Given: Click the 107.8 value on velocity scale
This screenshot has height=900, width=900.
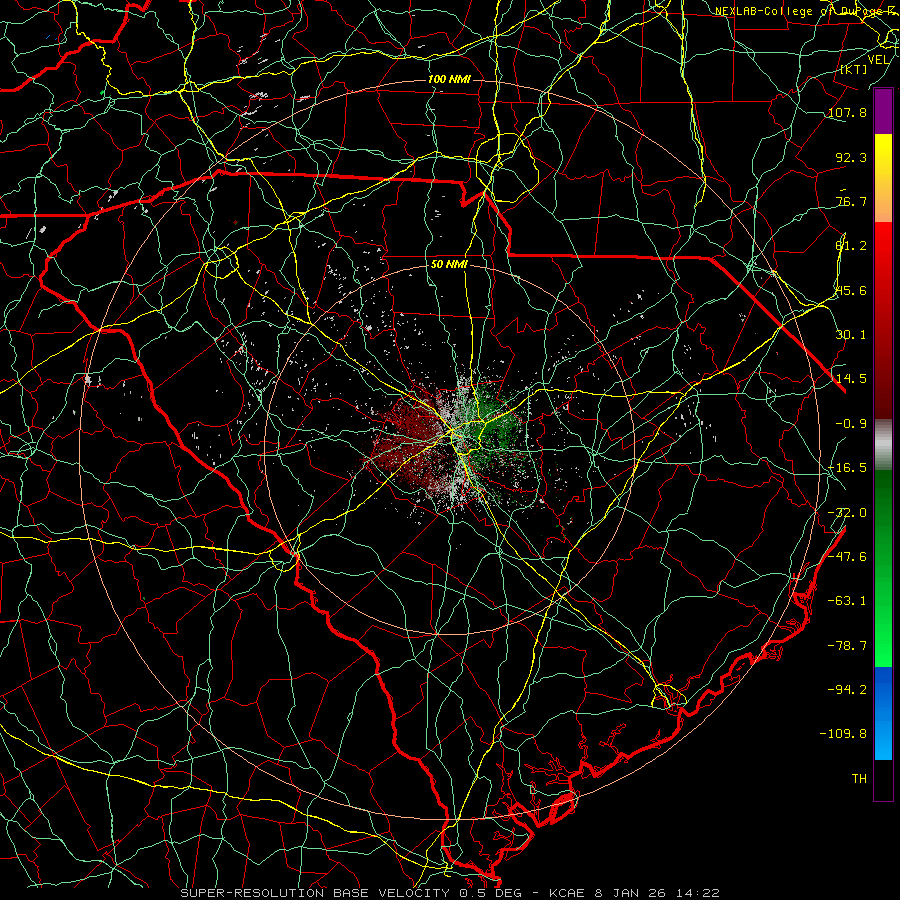Looking at the screenshot, I should [847, 112].
